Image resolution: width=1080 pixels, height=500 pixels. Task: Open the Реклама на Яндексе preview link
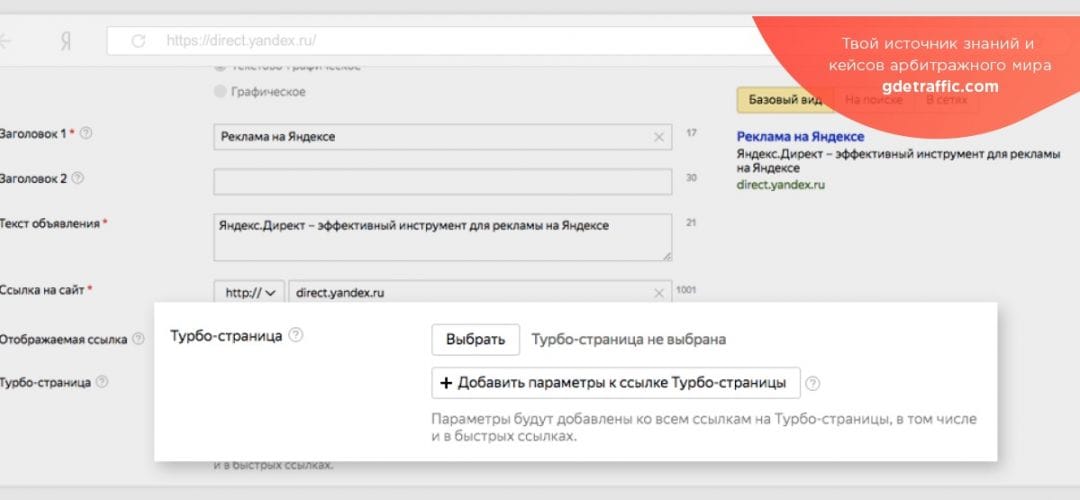tap(800, 136)
